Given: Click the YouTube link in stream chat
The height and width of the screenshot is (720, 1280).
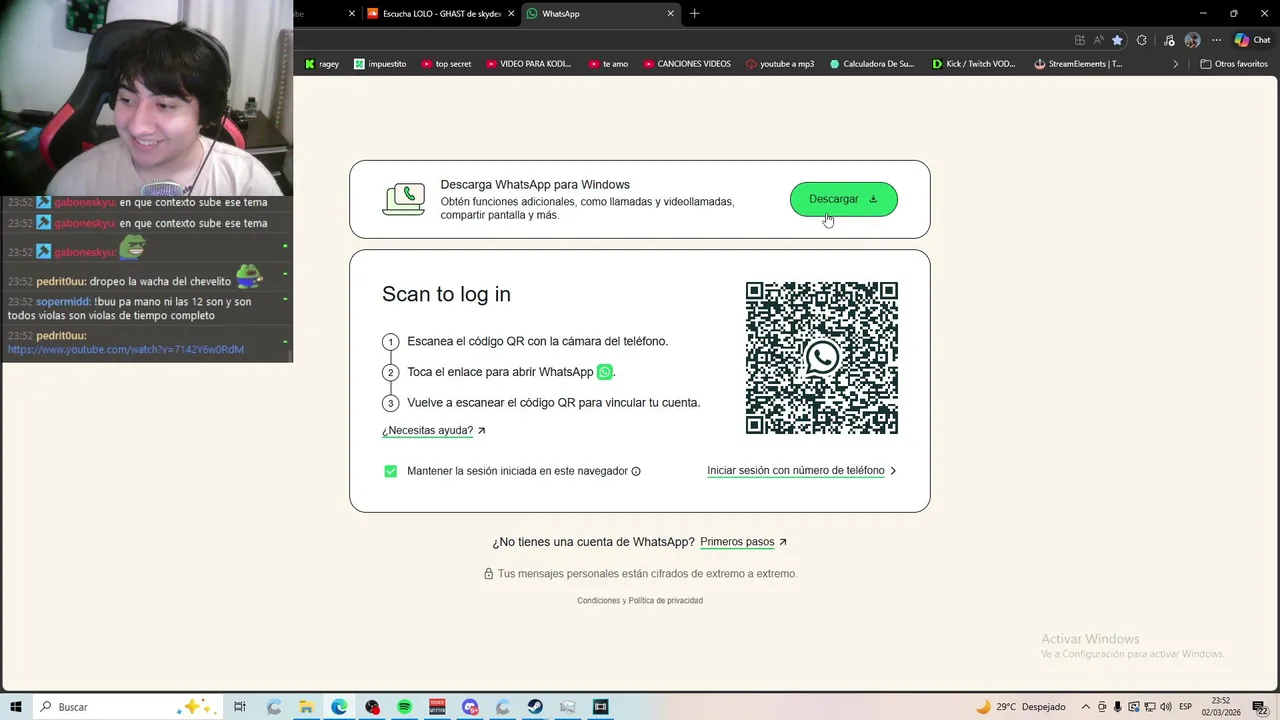Looking at the screenshot, I should [x=126, y=350].
